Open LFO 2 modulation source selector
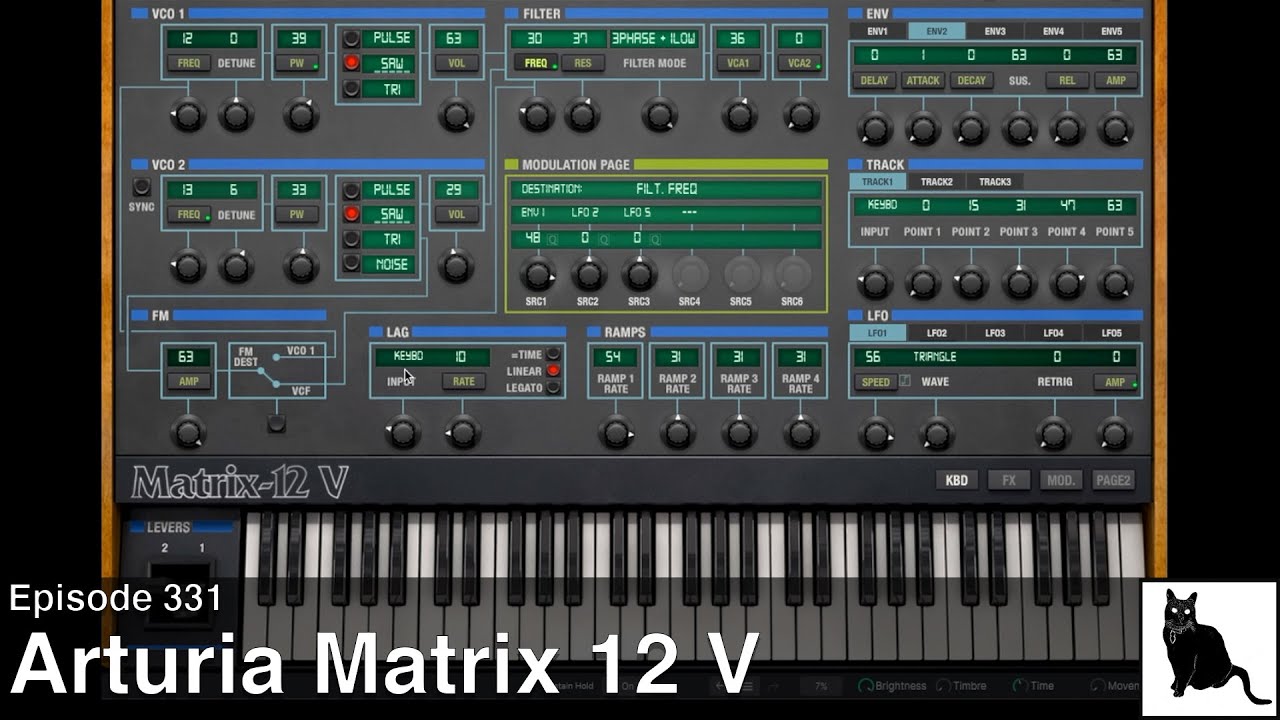The width and height of the screenshot is (1280, 720). coord(585,213)
